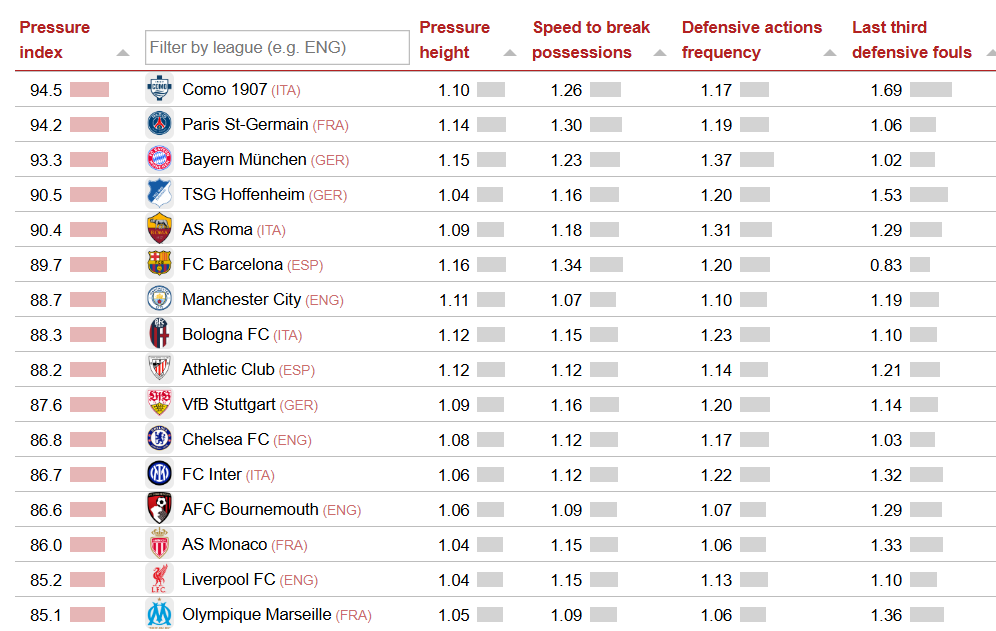This screenshot has height=631, width=996.
Task: Click the Pressure index column header text
Action: [x=54, y=40]
